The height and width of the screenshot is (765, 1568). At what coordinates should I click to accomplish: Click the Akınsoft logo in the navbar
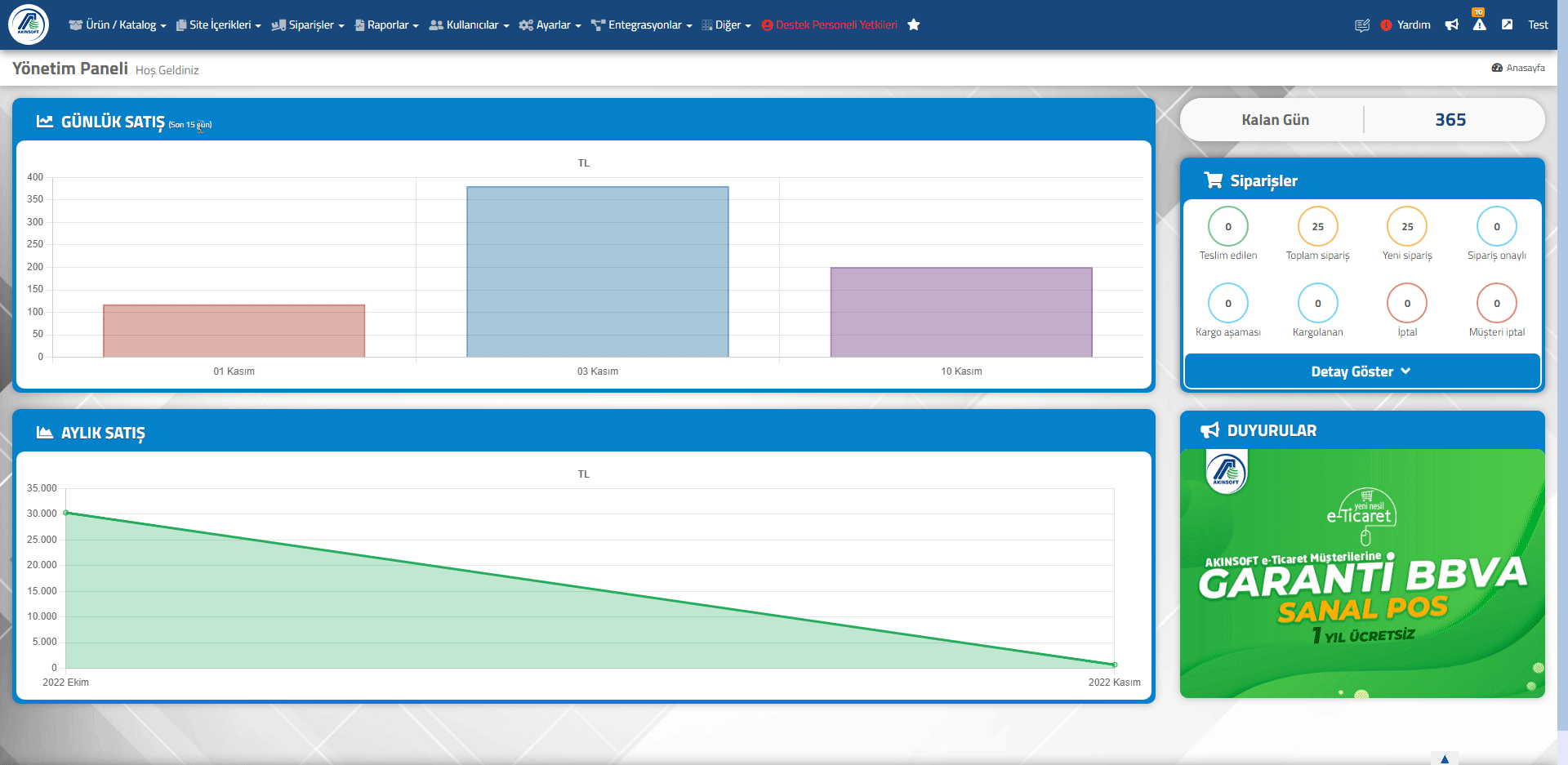(29, 24)
